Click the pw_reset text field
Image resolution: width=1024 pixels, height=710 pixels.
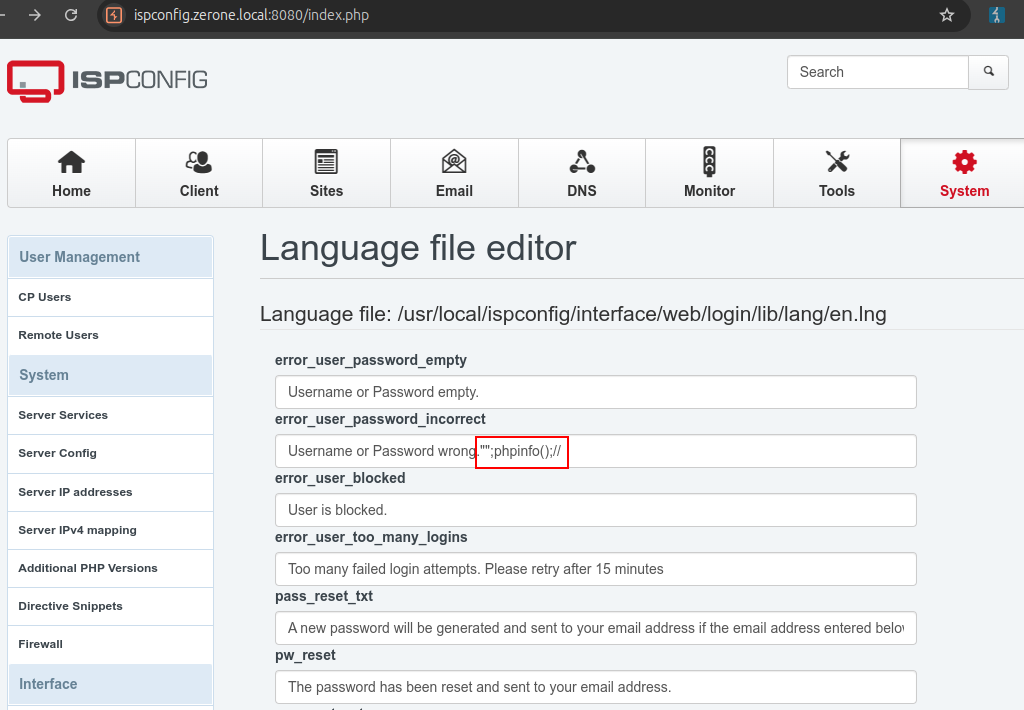(x=596, y=687)
